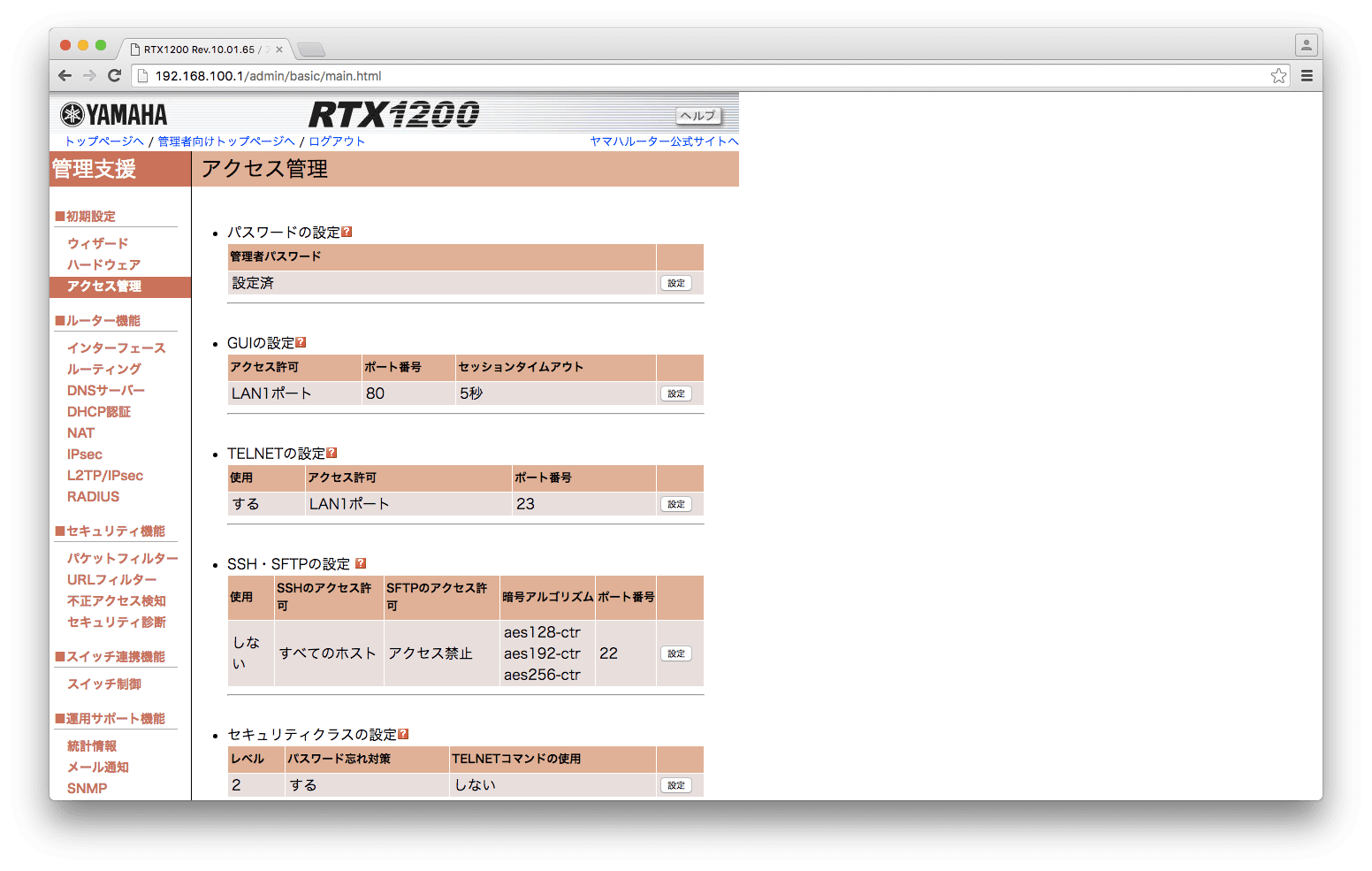
Task: Open ルーティング in the sidebar
Action: tap(104, 369)
